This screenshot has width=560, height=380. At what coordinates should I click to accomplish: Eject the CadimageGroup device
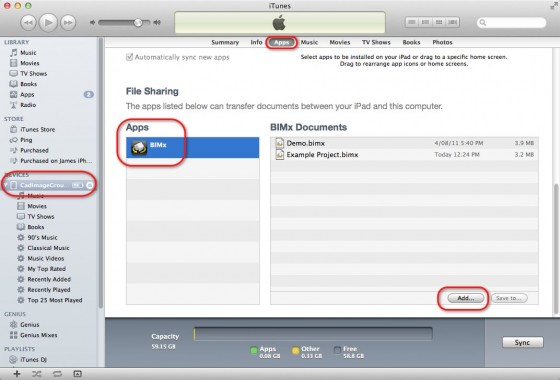(90, 185)
